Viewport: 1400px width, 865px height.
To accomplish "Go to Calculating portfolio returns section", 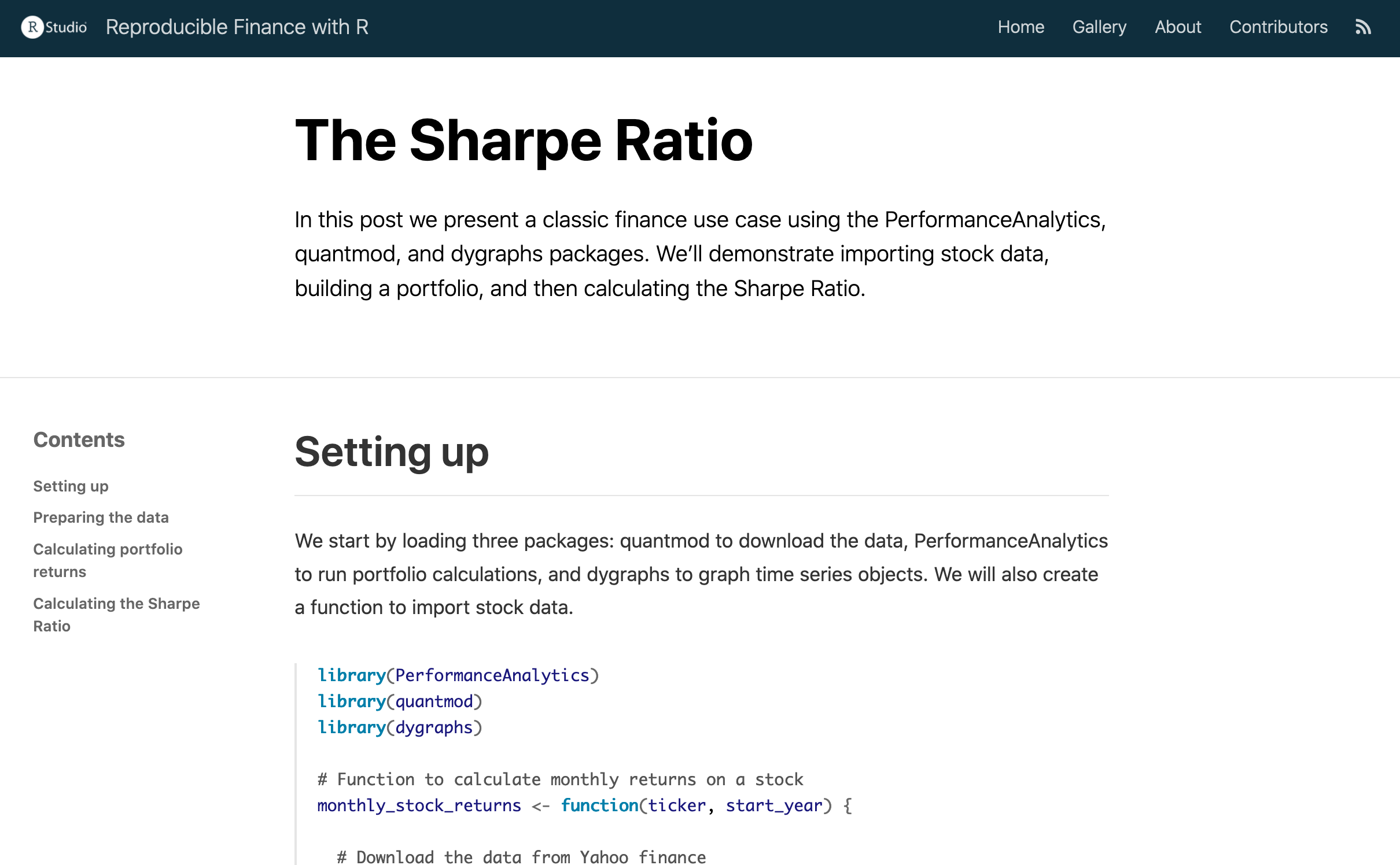I will tap(108, 560).
